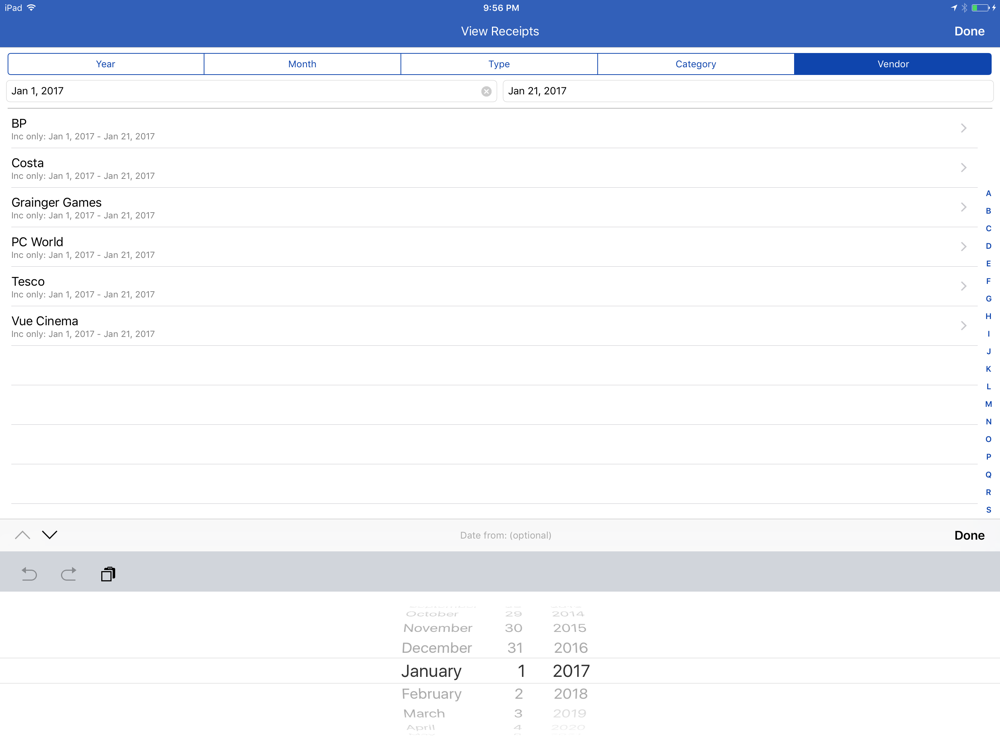Pick November in the month wheel
This screenshot has width=1000, height=750.
(438, 628)
